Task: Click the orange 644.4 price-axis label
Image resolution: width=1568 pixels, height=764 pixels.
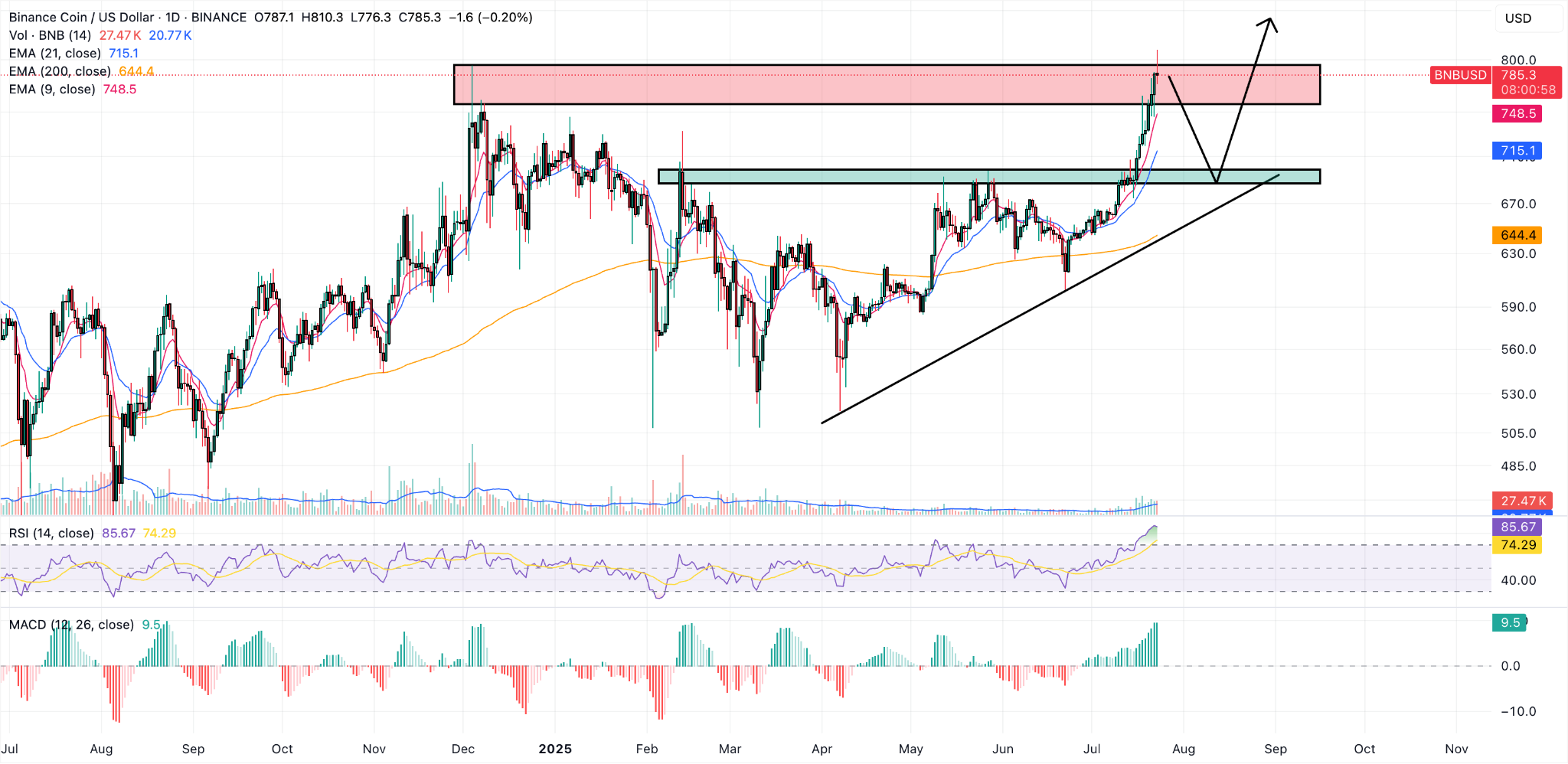Action: [x=1517, y=235]
